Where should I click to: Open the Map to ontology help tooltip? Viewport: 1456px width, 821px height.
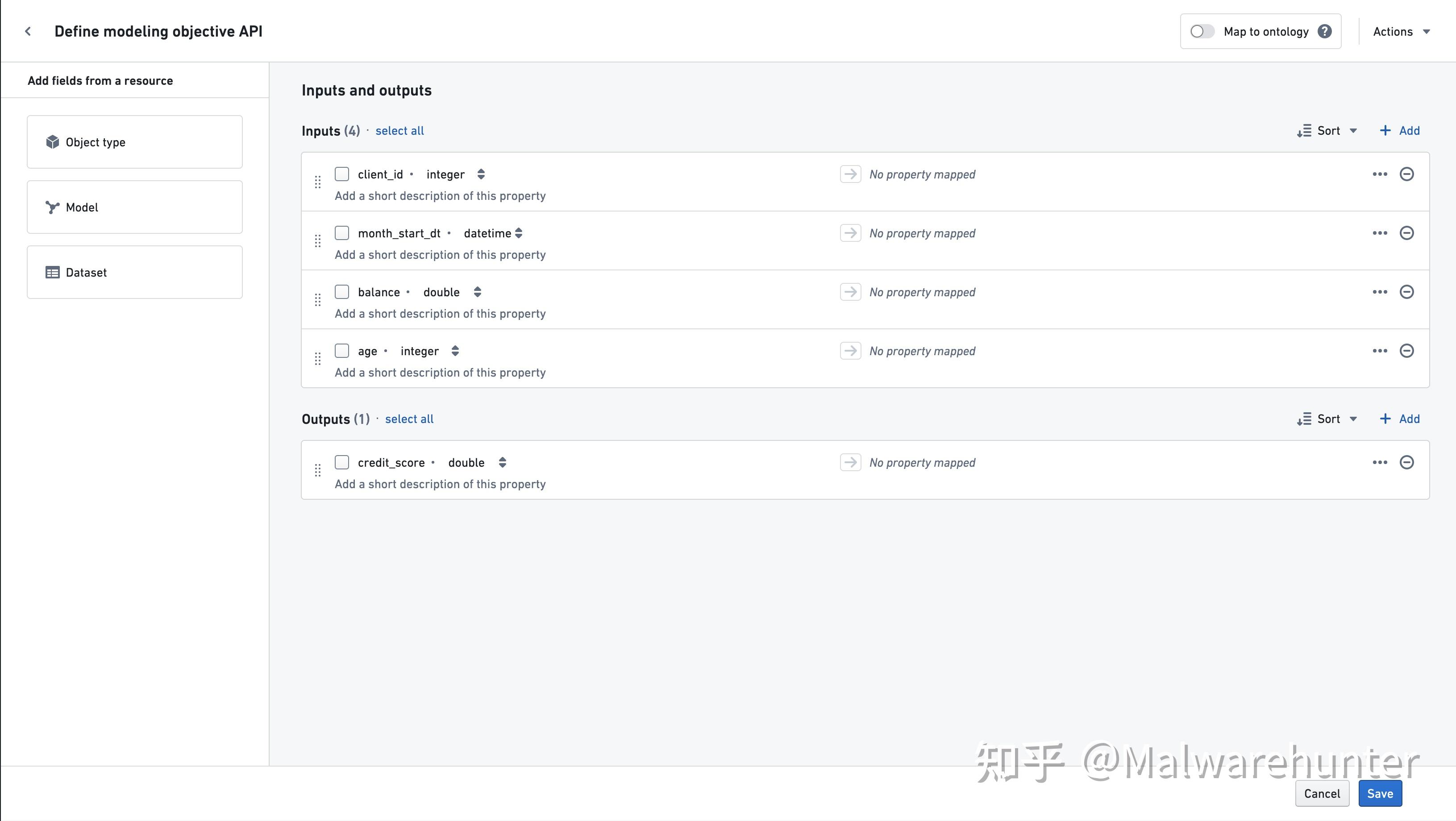coord(1325,31)
